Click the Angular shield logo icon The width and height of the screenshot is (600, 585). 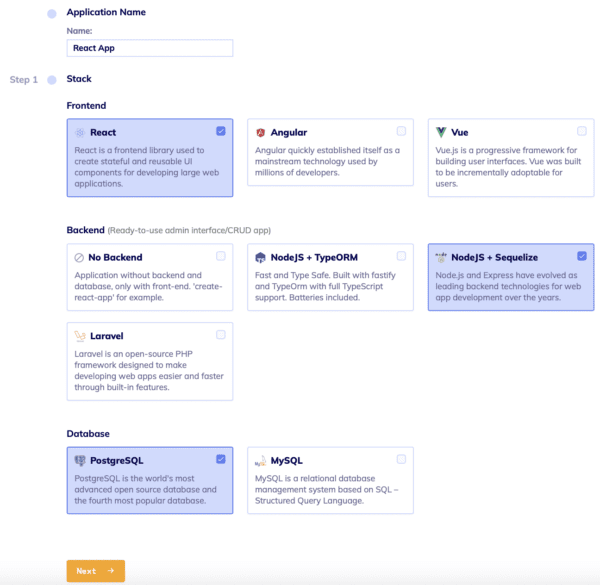pos(260,132)
